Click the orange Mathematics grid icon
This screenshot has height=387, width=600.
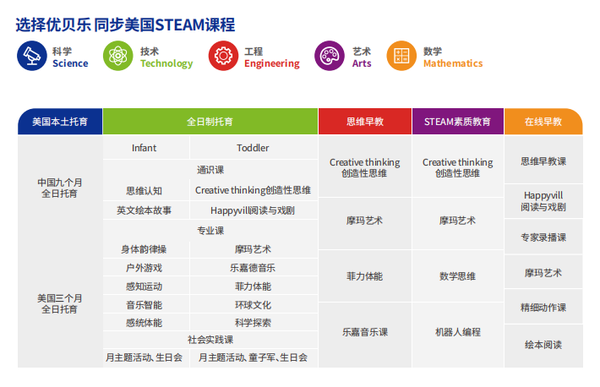[x=401, y=56]
